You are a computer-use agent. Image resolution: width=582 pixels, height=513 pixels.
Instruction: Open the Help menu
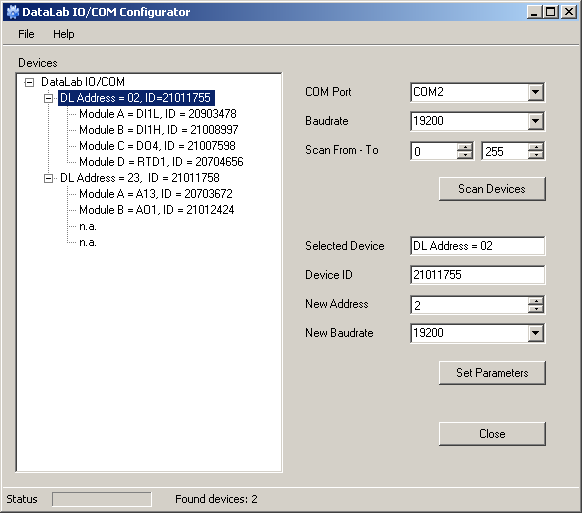click(x=63, y=34)
